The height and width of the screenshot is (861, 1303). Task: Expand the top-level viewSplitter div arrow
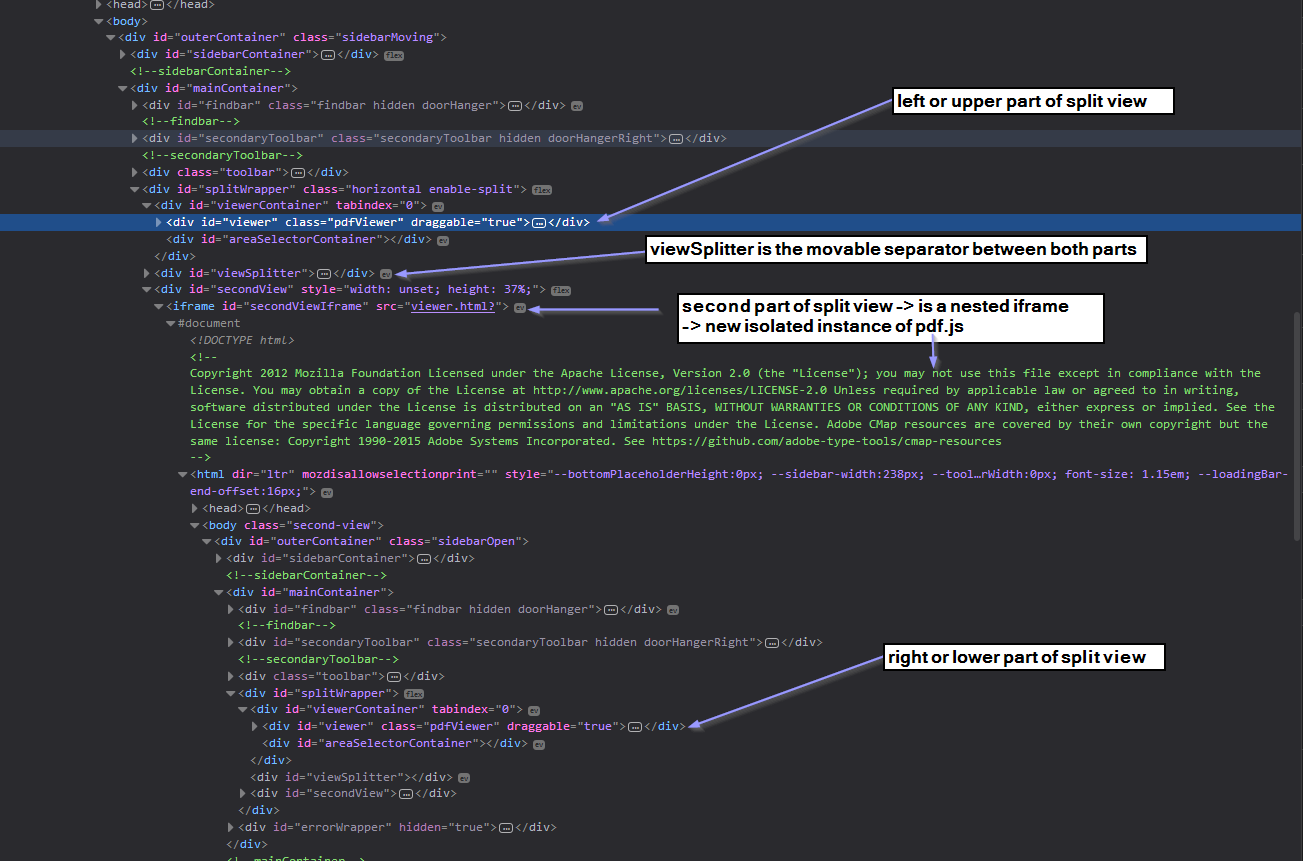click(147, 273)
